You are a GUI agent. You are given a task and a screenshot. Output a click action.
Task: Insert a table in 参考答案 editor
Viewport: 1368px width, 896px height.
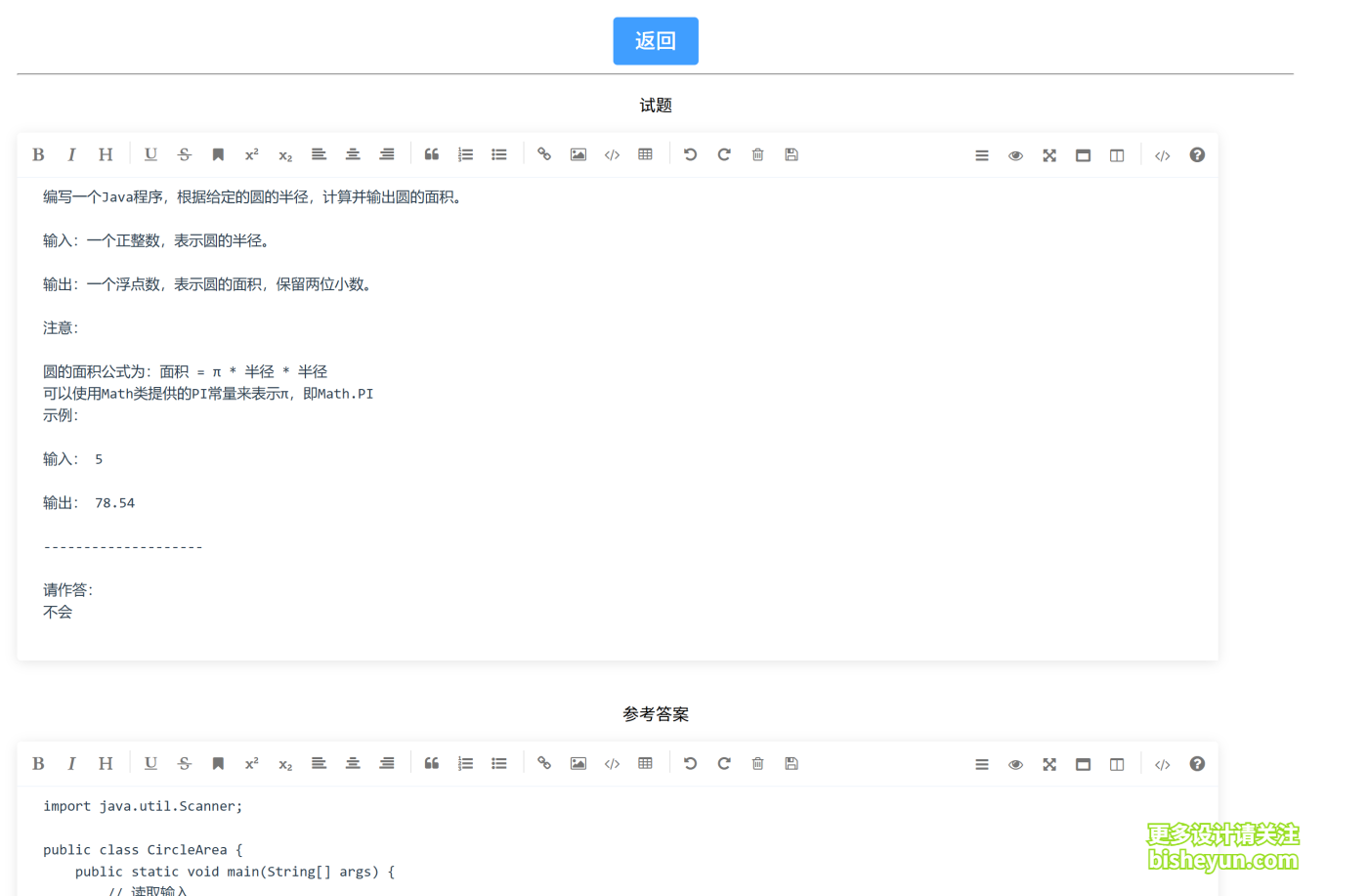click(645, 763)
